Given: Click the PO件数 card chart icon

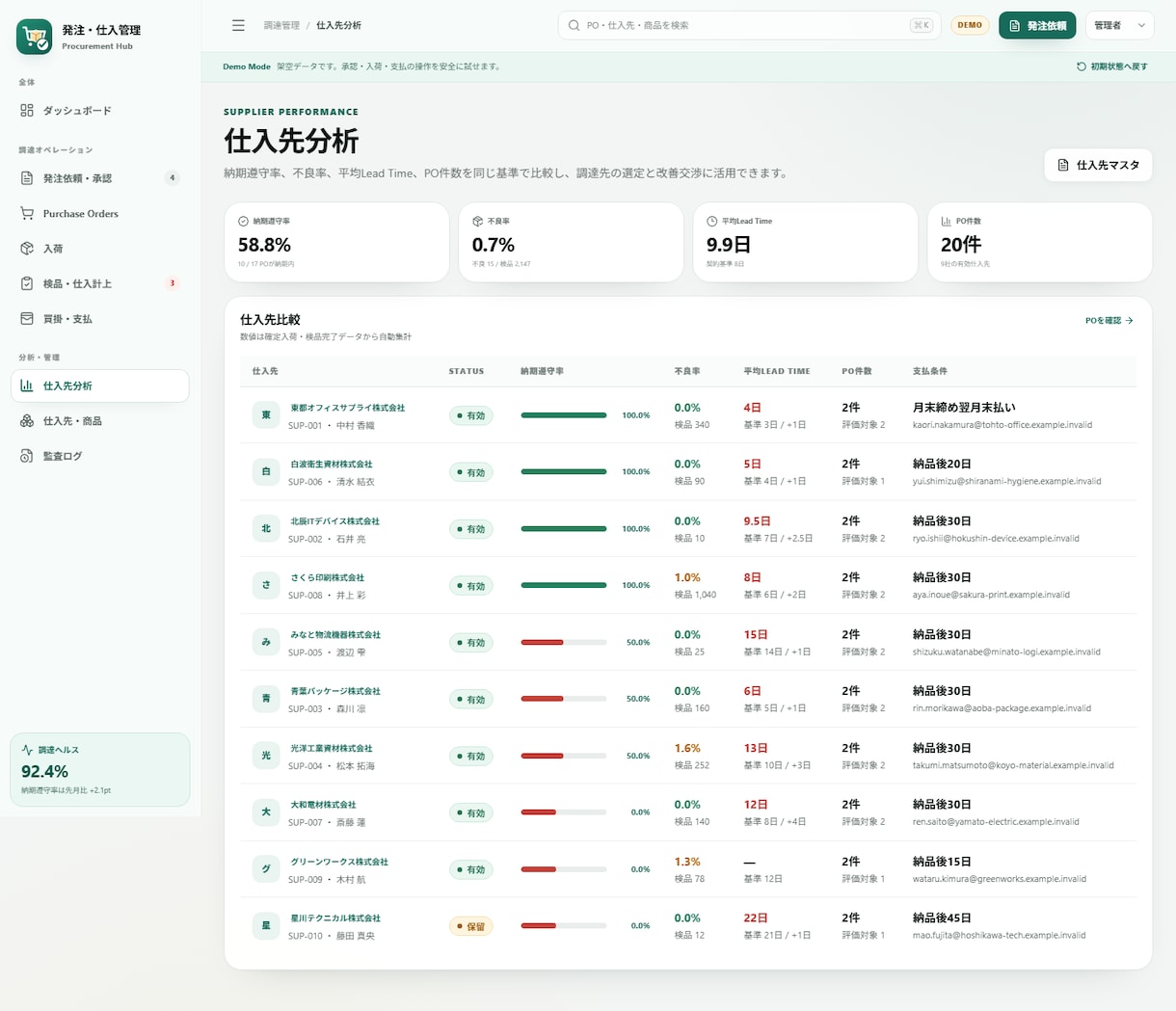Looking at the screenshot, I should pos(946,221).
